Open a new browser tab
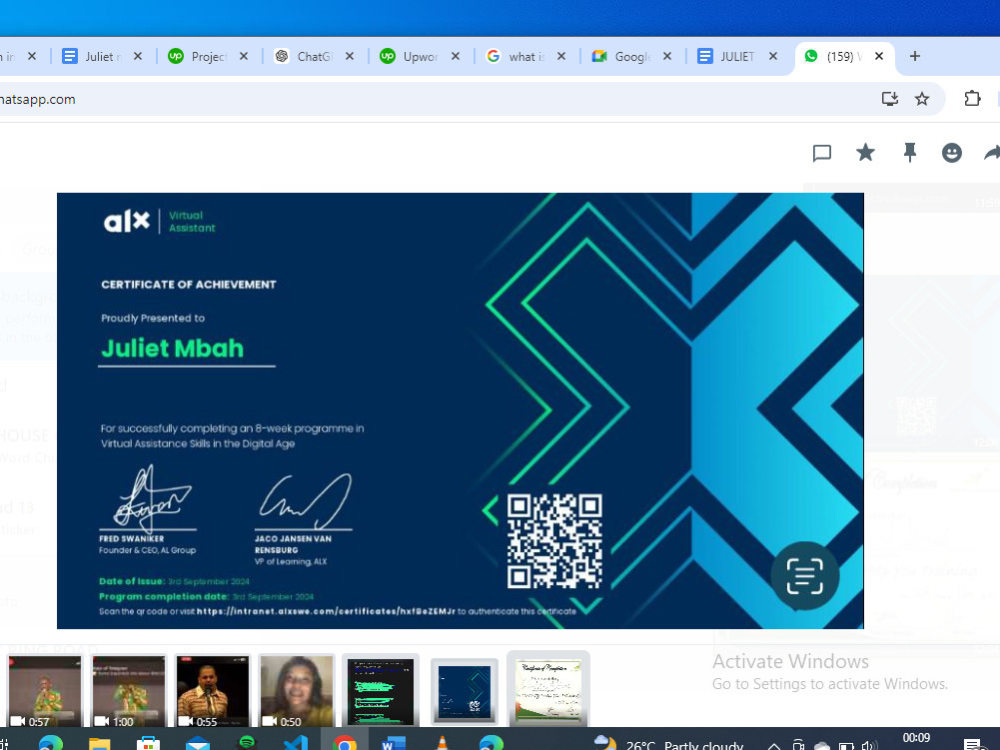 click(x=915, y=56)
